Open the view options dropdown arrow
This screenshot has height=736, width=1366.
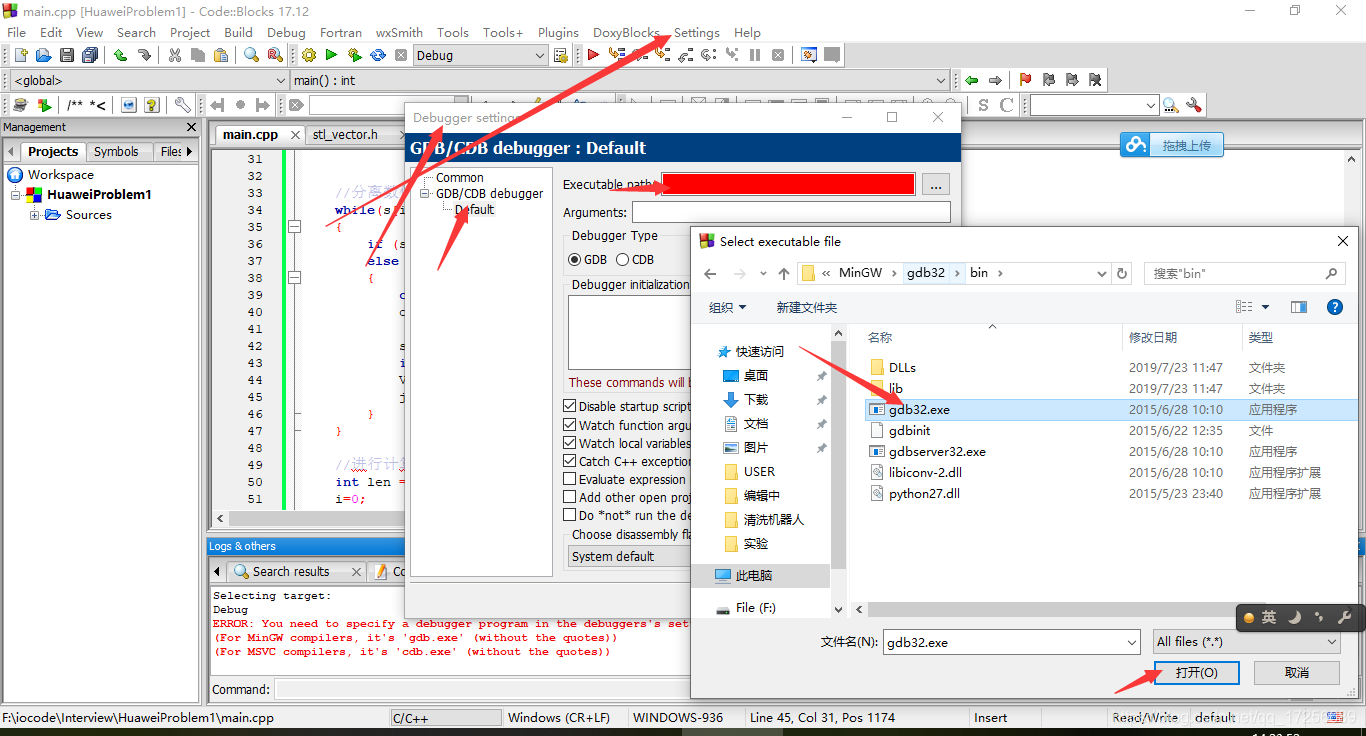(1265, 307)
